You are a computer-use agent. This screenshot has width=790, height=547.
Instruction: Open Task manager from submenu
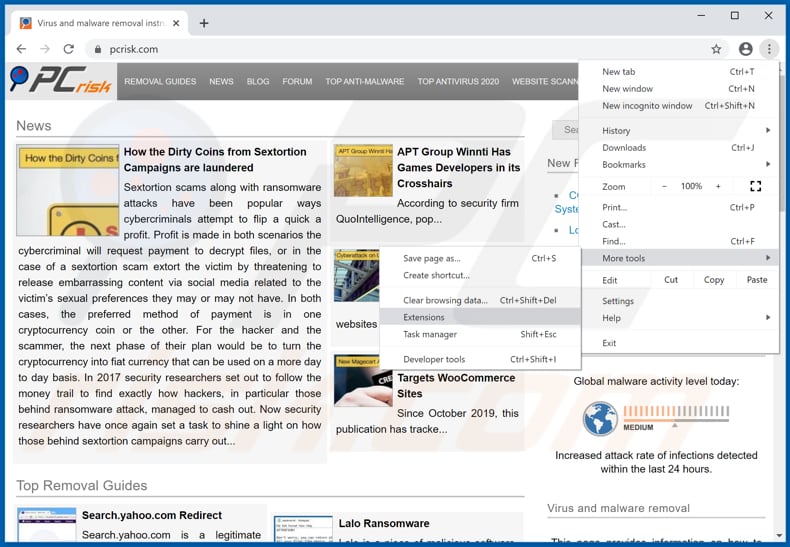pyautogui.click(x=480, y=334)
